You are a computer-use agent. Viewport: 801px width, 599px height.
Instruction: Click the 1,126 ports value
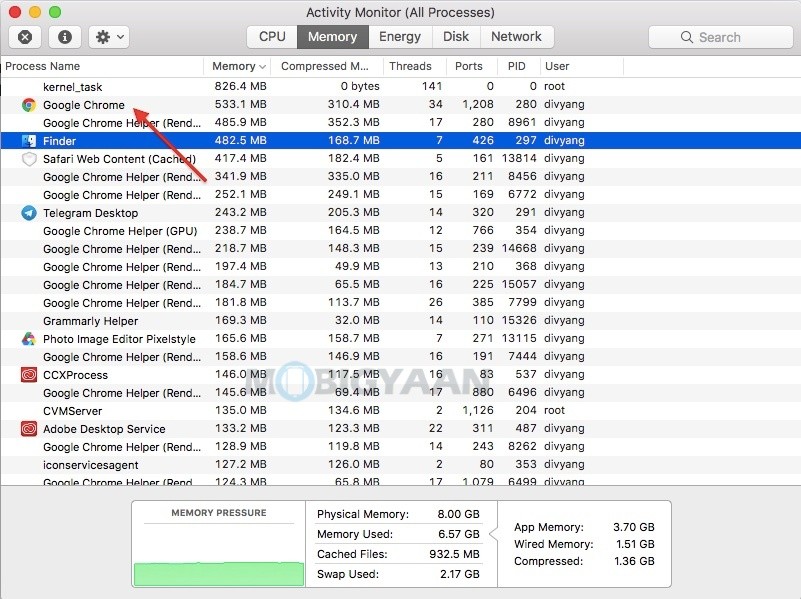[478, 411]
